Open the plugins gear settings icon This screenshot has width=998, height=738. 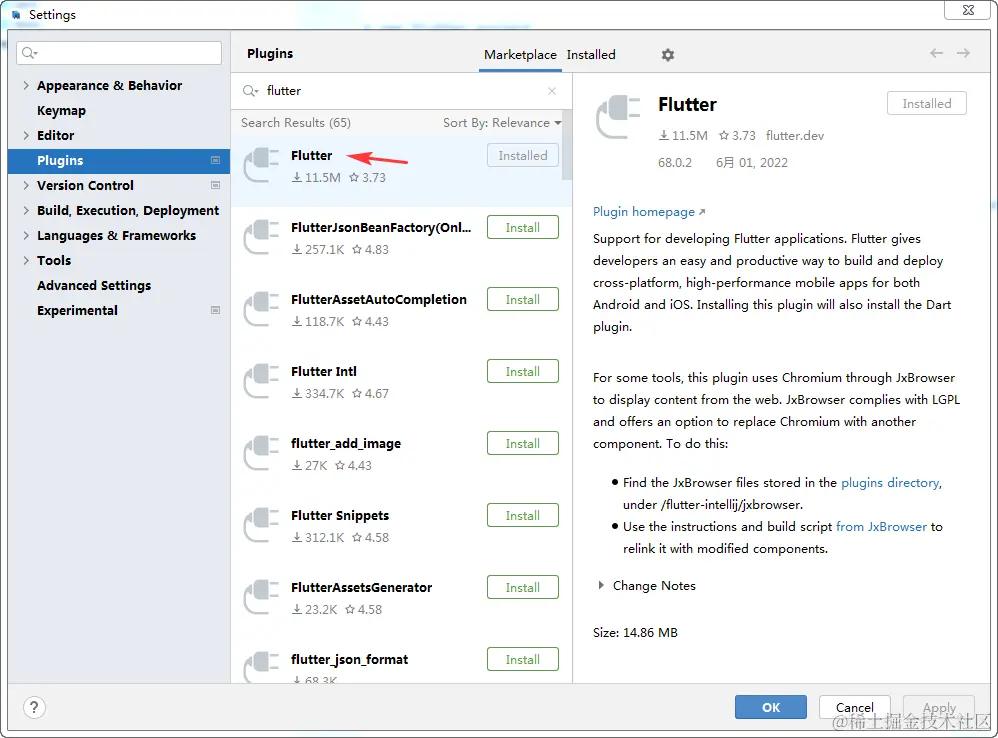pos(668,55)
